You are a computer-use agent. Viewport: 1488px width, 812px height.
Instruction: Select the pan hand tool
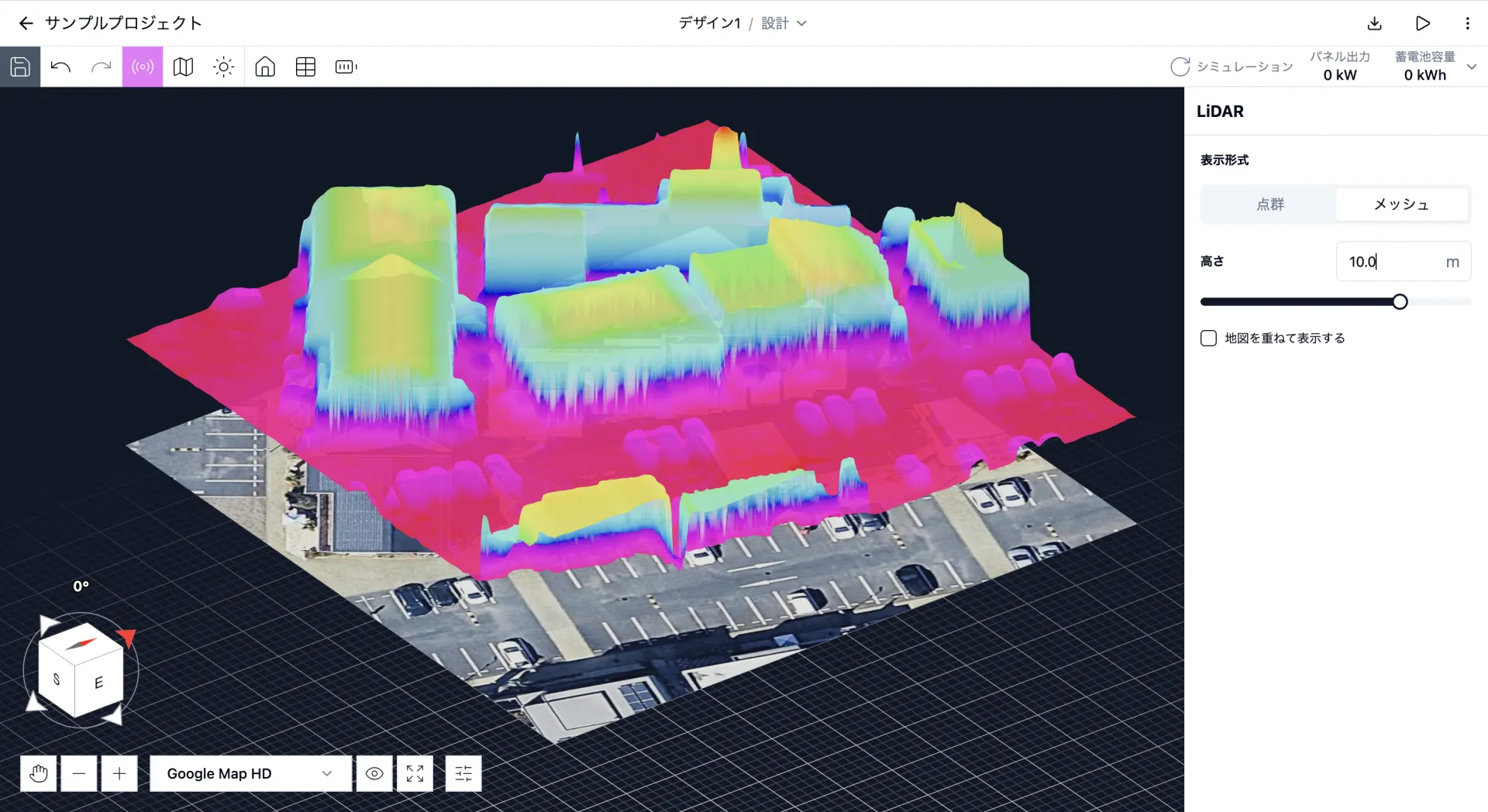tap(39, 773)
